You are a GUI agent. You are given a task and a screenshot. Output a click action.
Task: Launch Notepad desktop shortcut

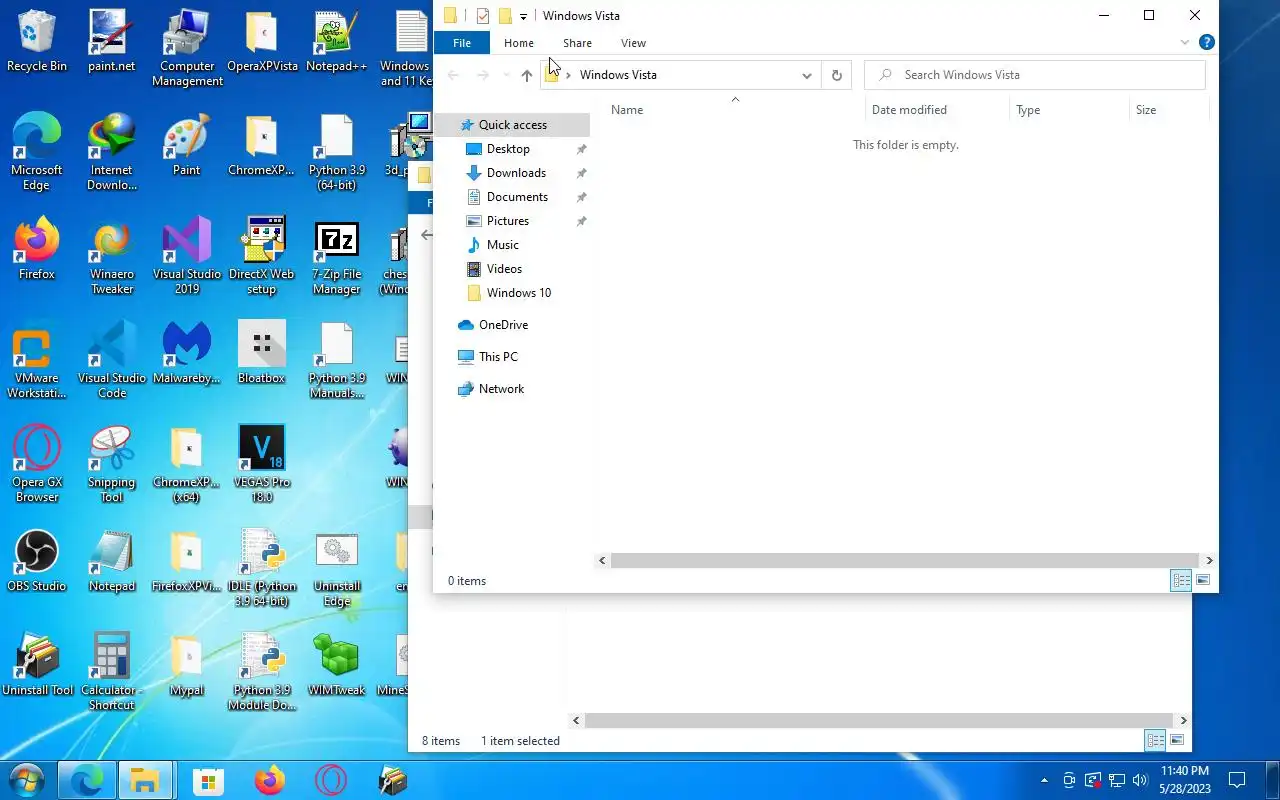coord(111,562)
